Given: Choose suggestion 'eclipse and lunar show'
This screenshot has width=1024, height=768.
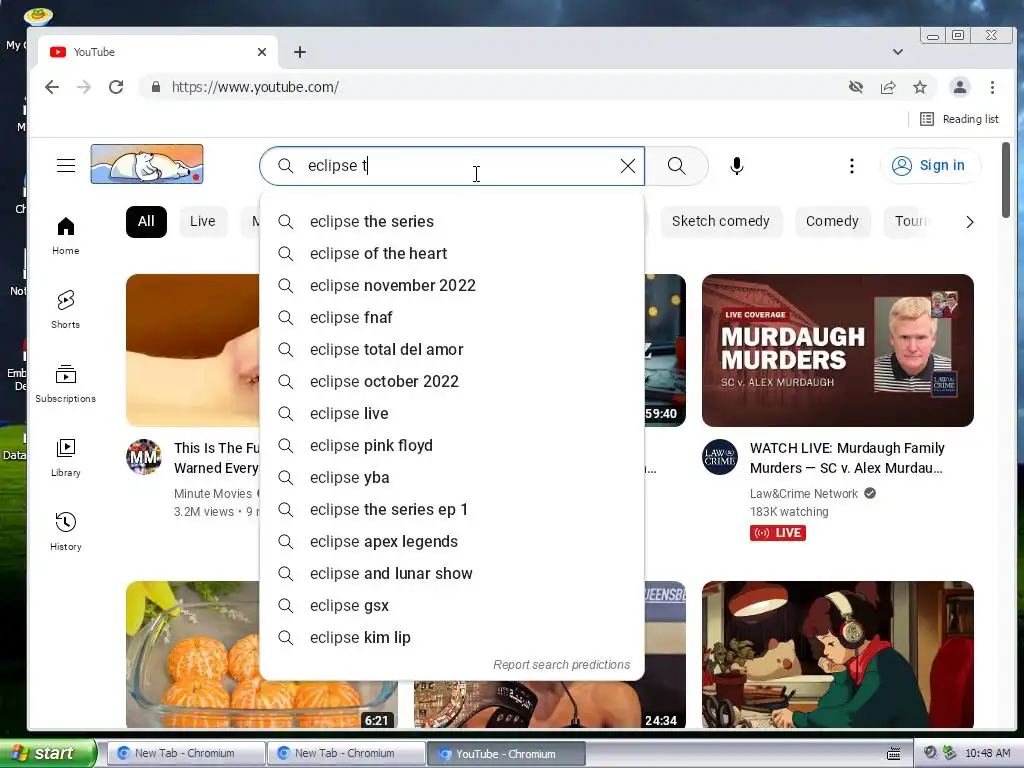Looking at the screenshot, I should (452, 573).
